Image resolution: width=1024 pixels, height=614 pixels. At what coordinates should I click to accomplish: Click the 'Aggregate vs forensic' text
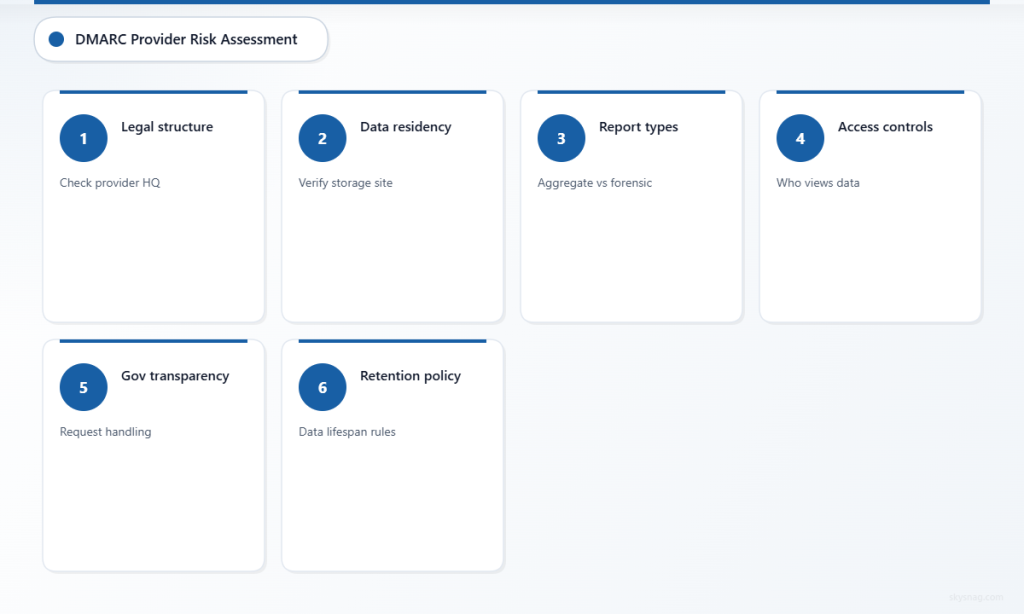[595, 183]
